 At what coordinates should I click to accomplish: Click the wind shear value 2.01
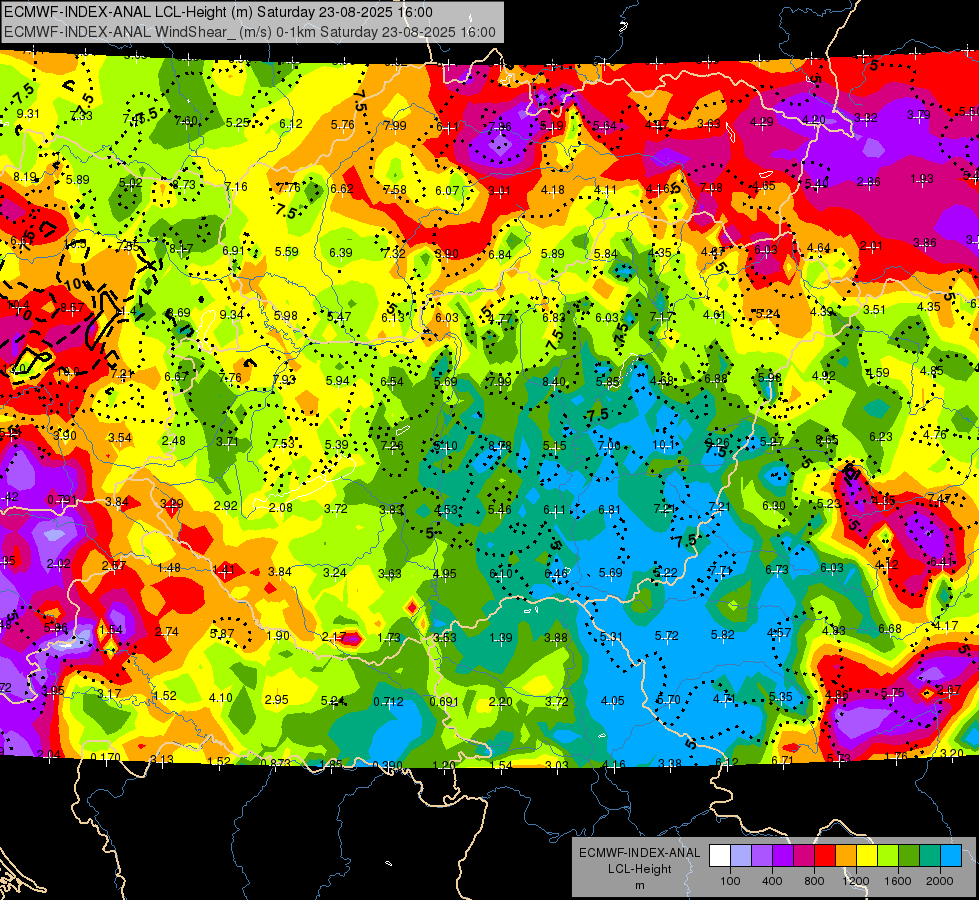point(871,245)
